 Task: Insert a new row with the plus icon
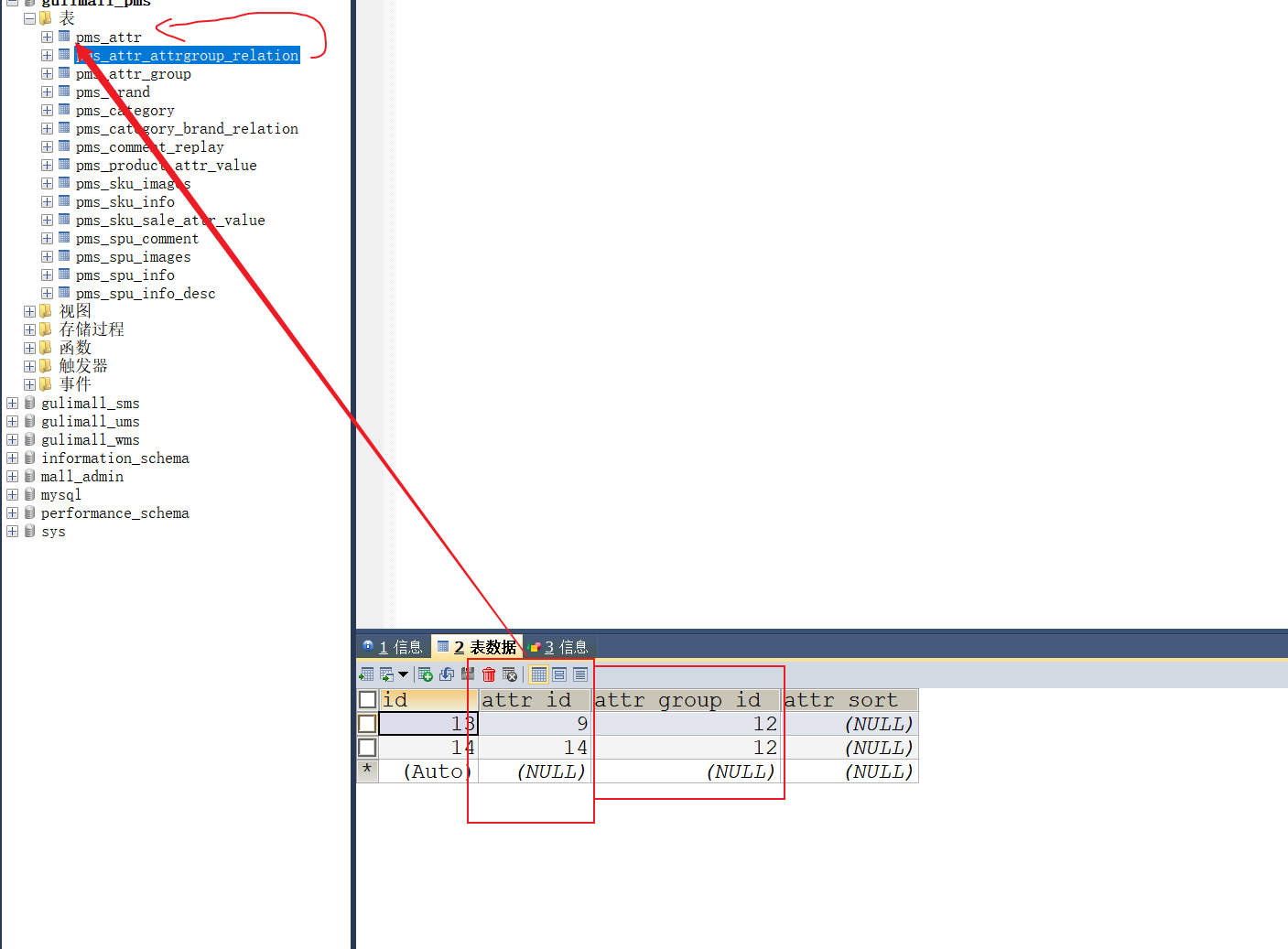tap(426, 674)
